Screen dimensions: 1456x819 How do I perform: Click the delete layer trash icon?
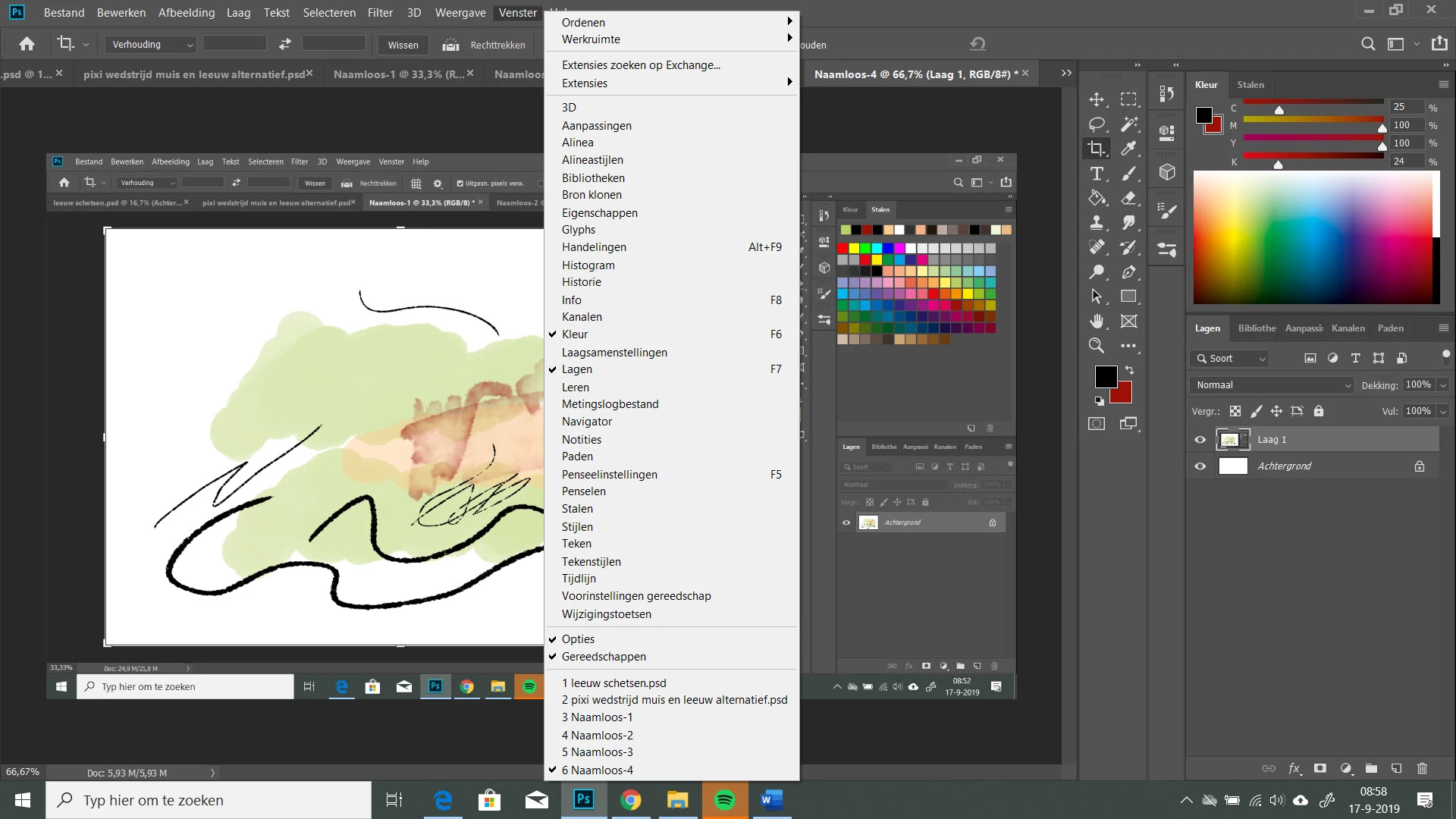pyautogui.click(x=1422, y=768)
